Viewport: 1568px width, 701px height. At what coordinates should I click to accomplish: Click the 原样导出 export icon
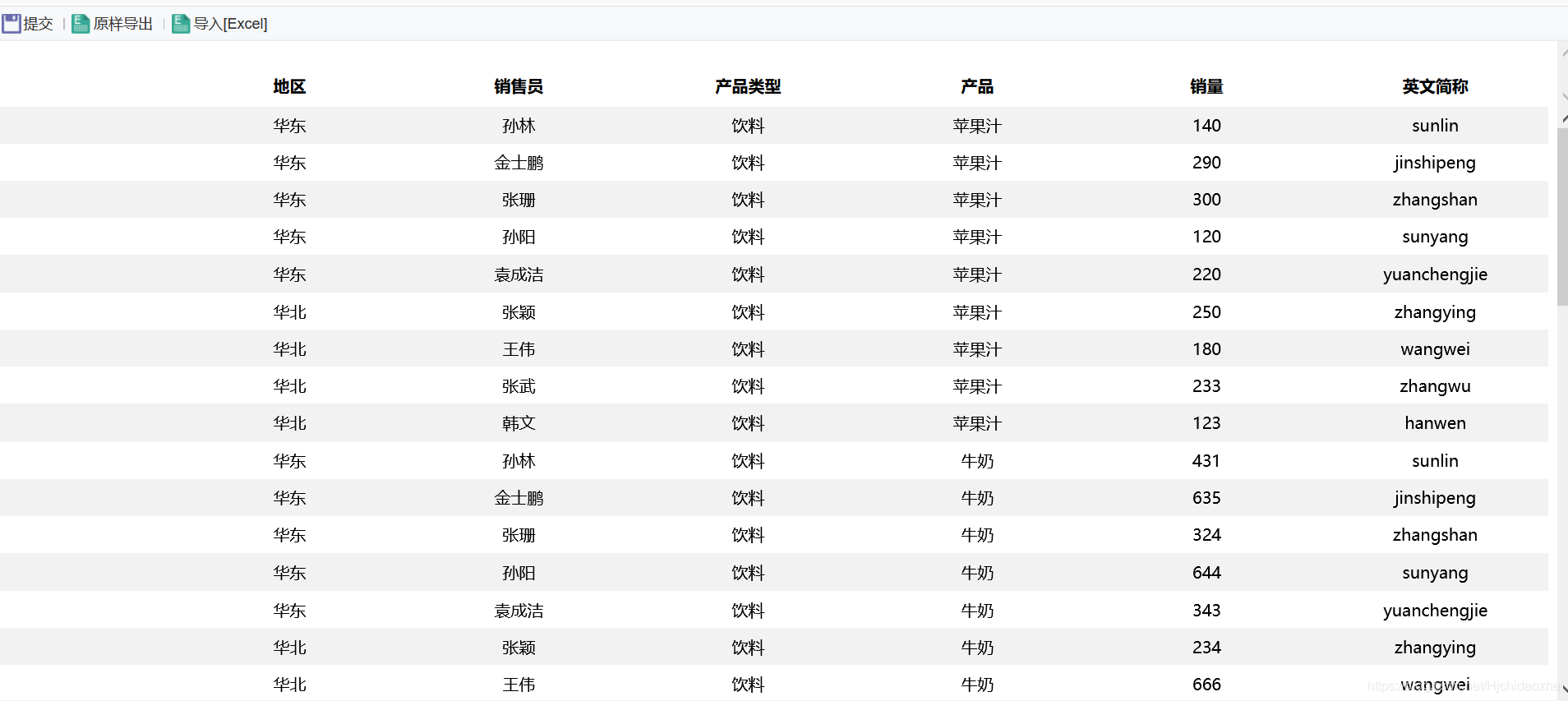click(81, 24)
